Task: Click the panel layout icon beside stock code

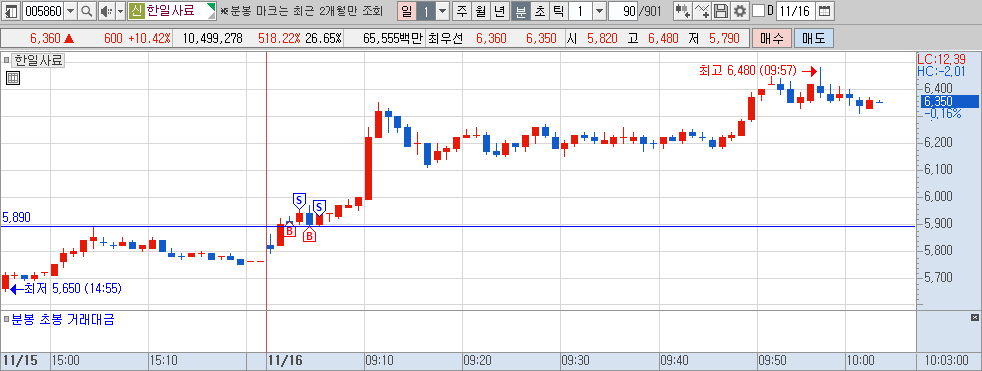Action: 11,11
